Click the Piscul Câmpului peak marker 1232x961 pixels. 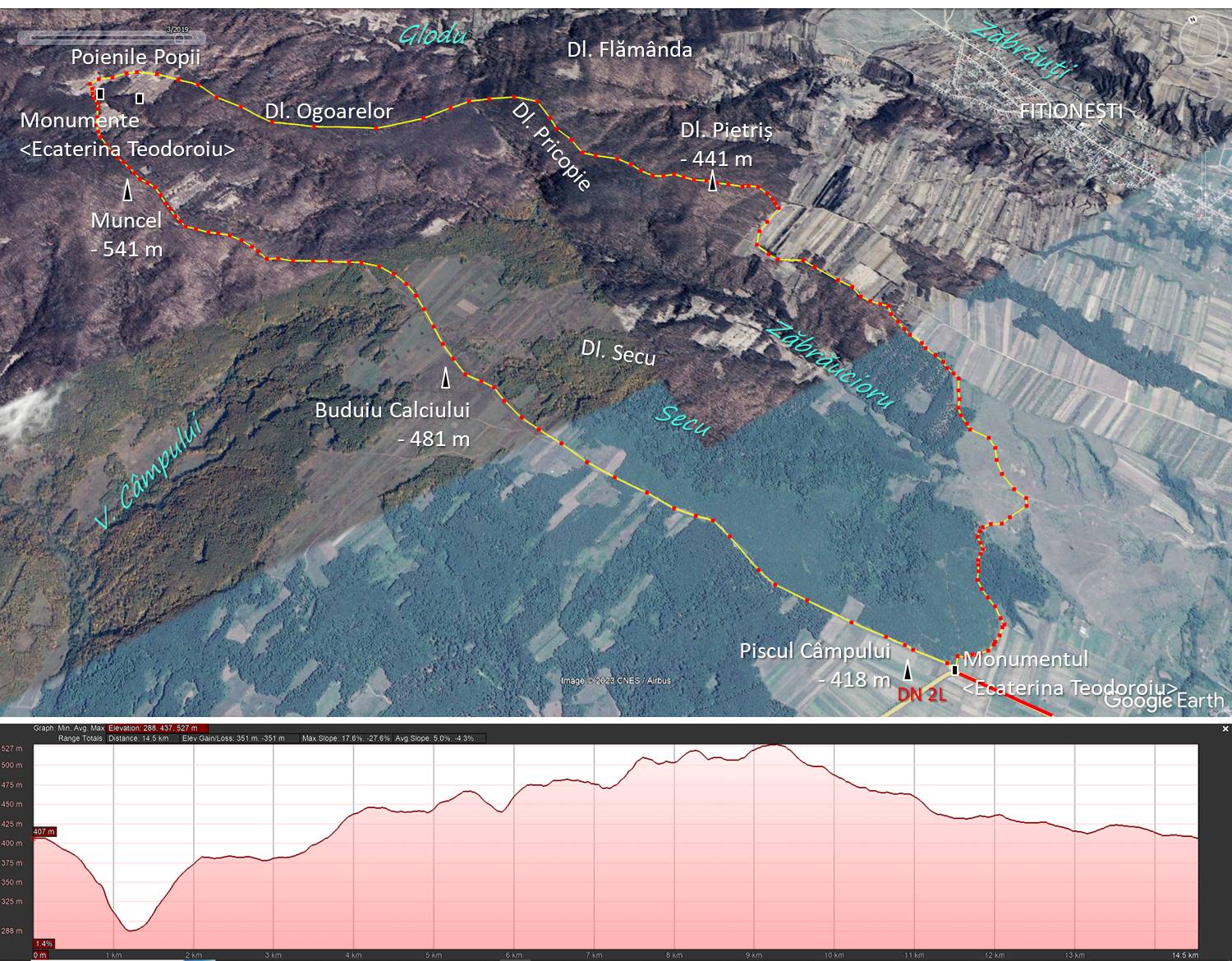(908, 671)
